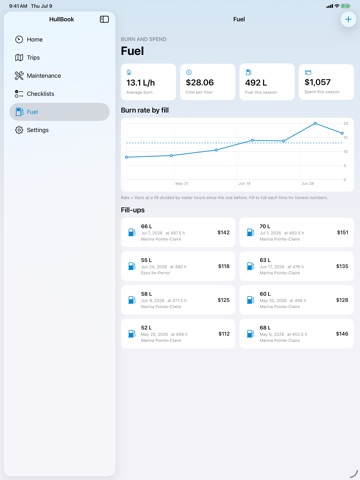
Task: Select the first data point on burn rate chart
Action: coord(126,157)
